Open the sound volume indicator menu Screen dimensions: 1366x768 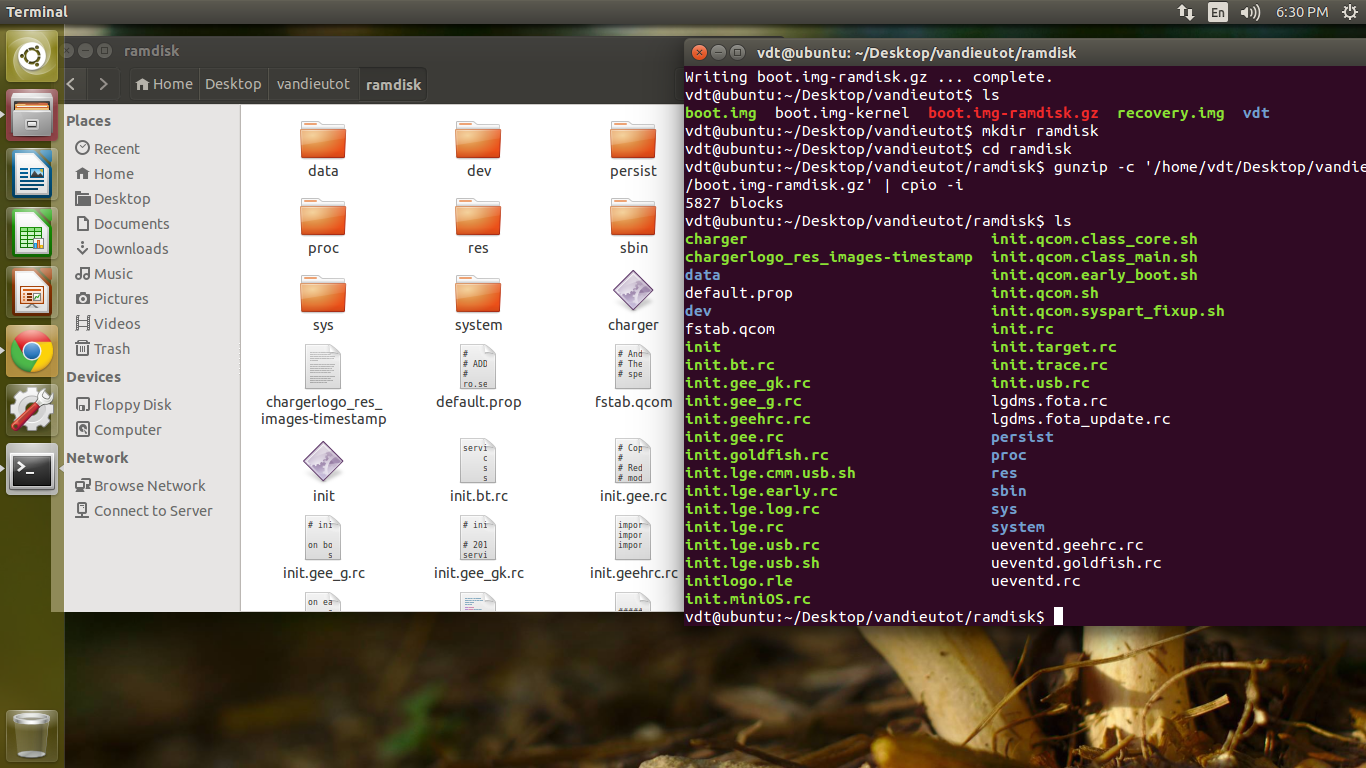(x=1250, y=12)
